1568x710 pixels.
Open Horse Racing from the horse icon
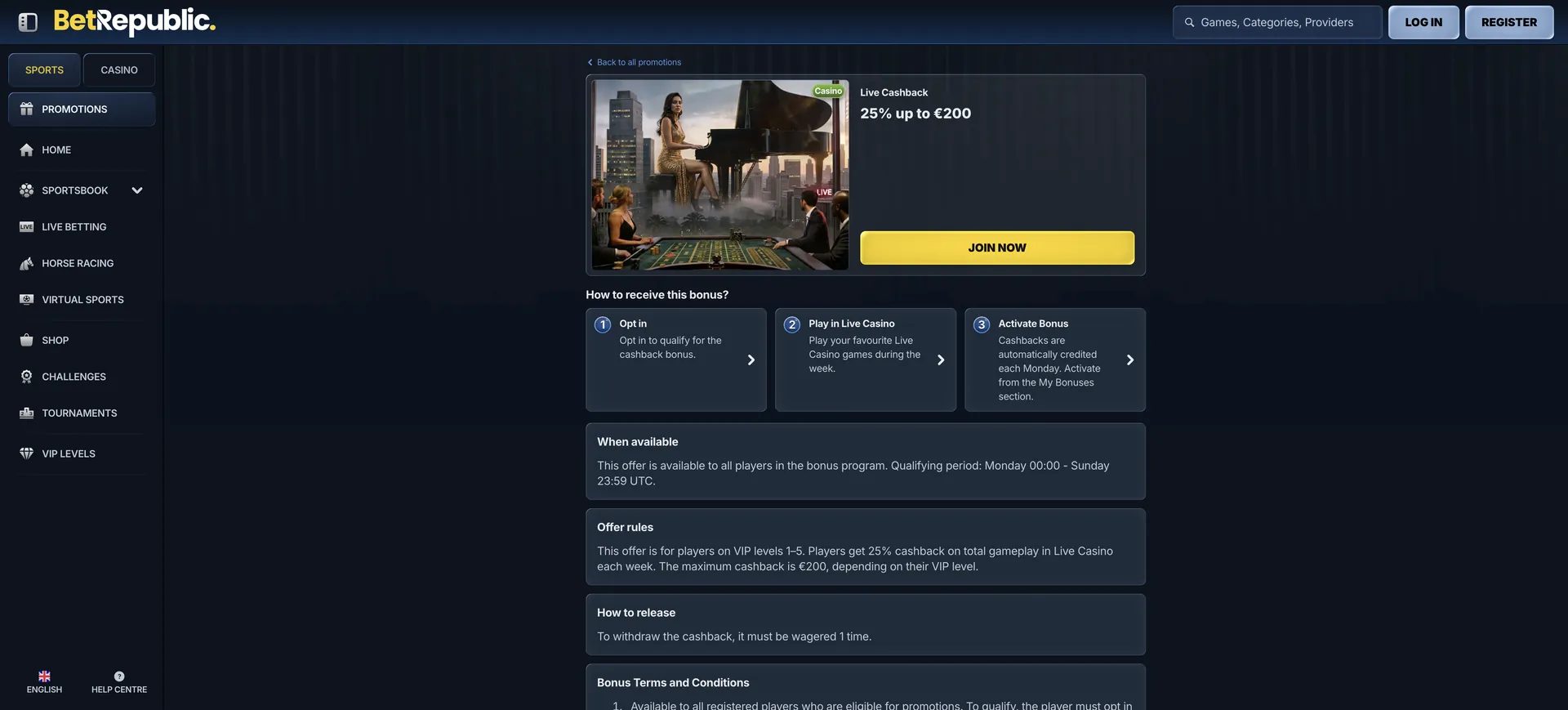(27, 263)
